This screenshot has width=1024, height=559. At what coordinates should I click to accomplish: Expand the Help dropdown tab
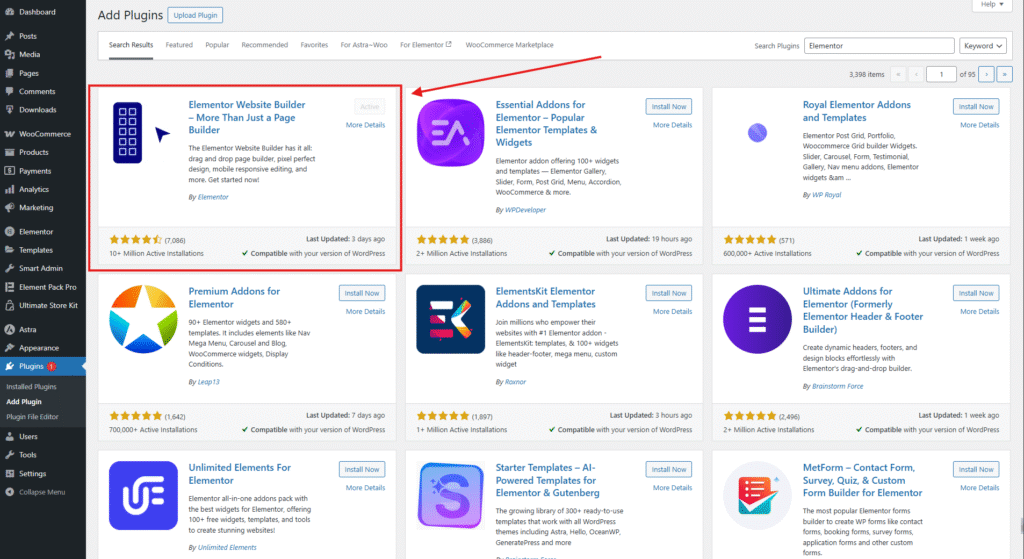992,5
